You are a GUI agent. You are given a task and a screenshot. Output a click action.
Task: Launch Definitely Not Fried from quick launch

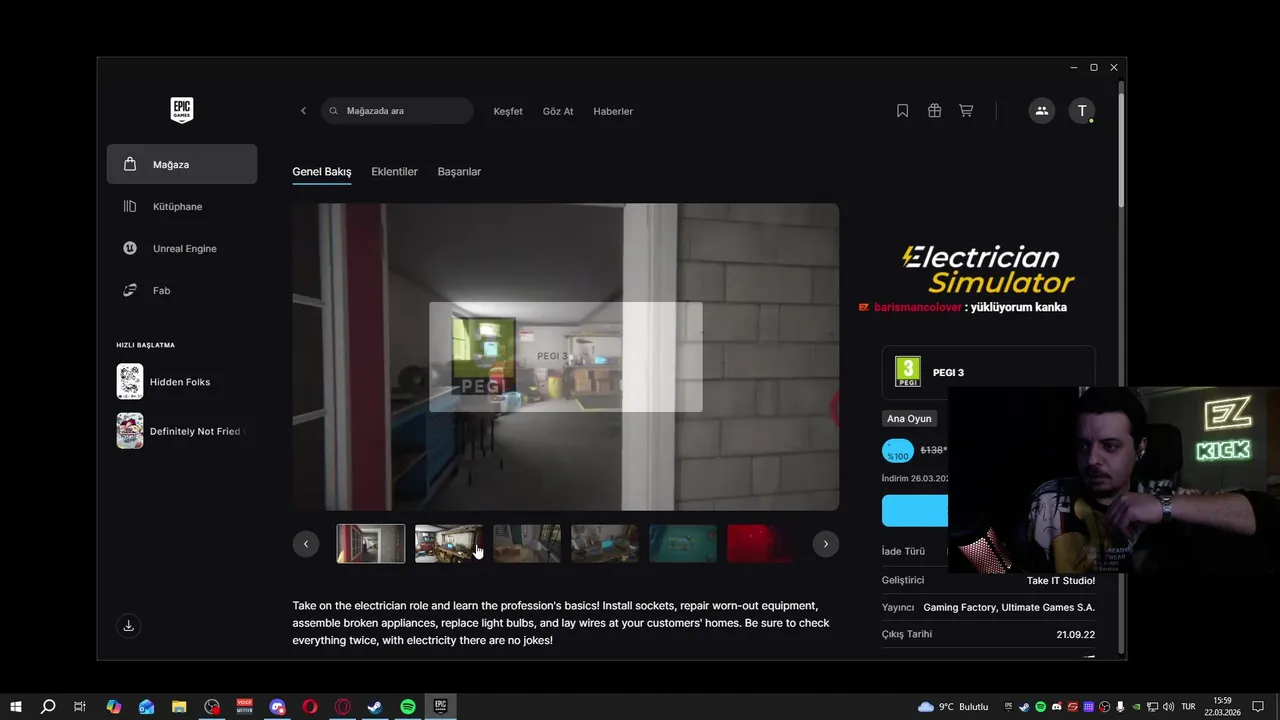(x=182, y=431)
